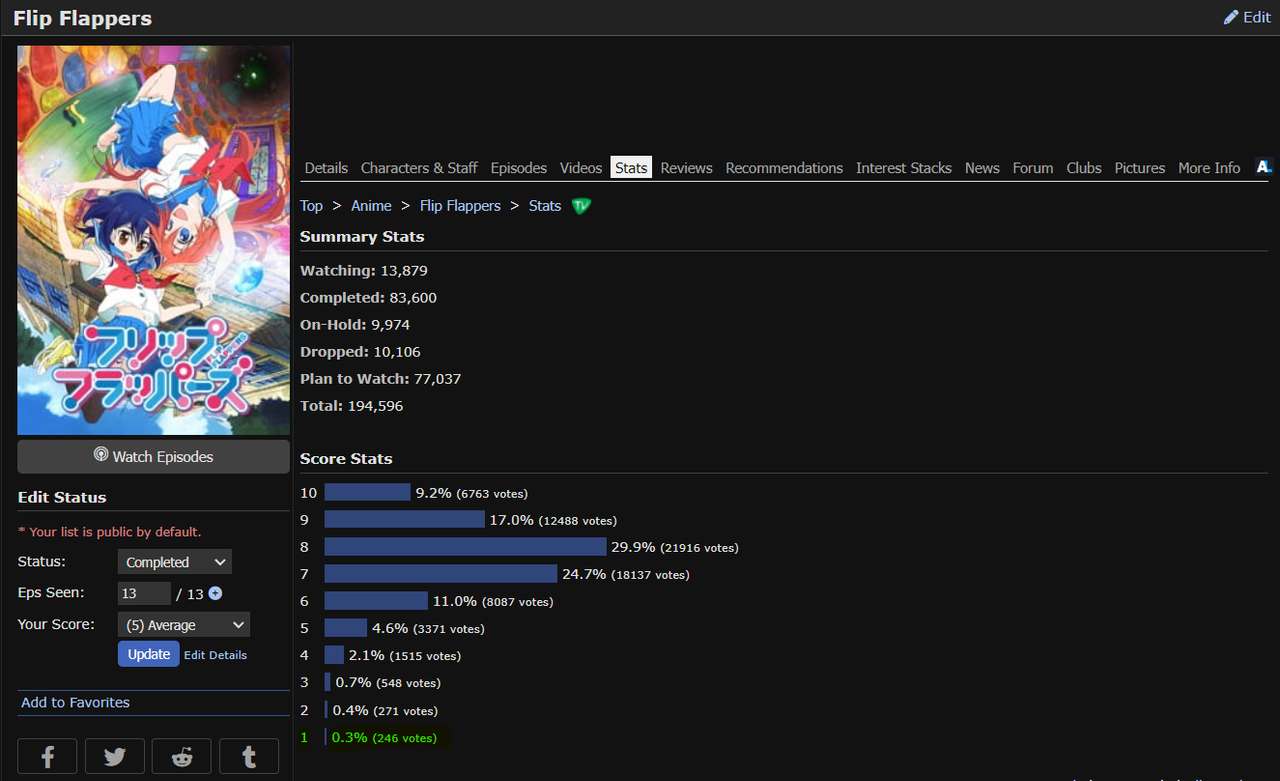Open the Characters & Staff tab
1280x781 pixels.
pyautogui.click(x=419, y=168)
